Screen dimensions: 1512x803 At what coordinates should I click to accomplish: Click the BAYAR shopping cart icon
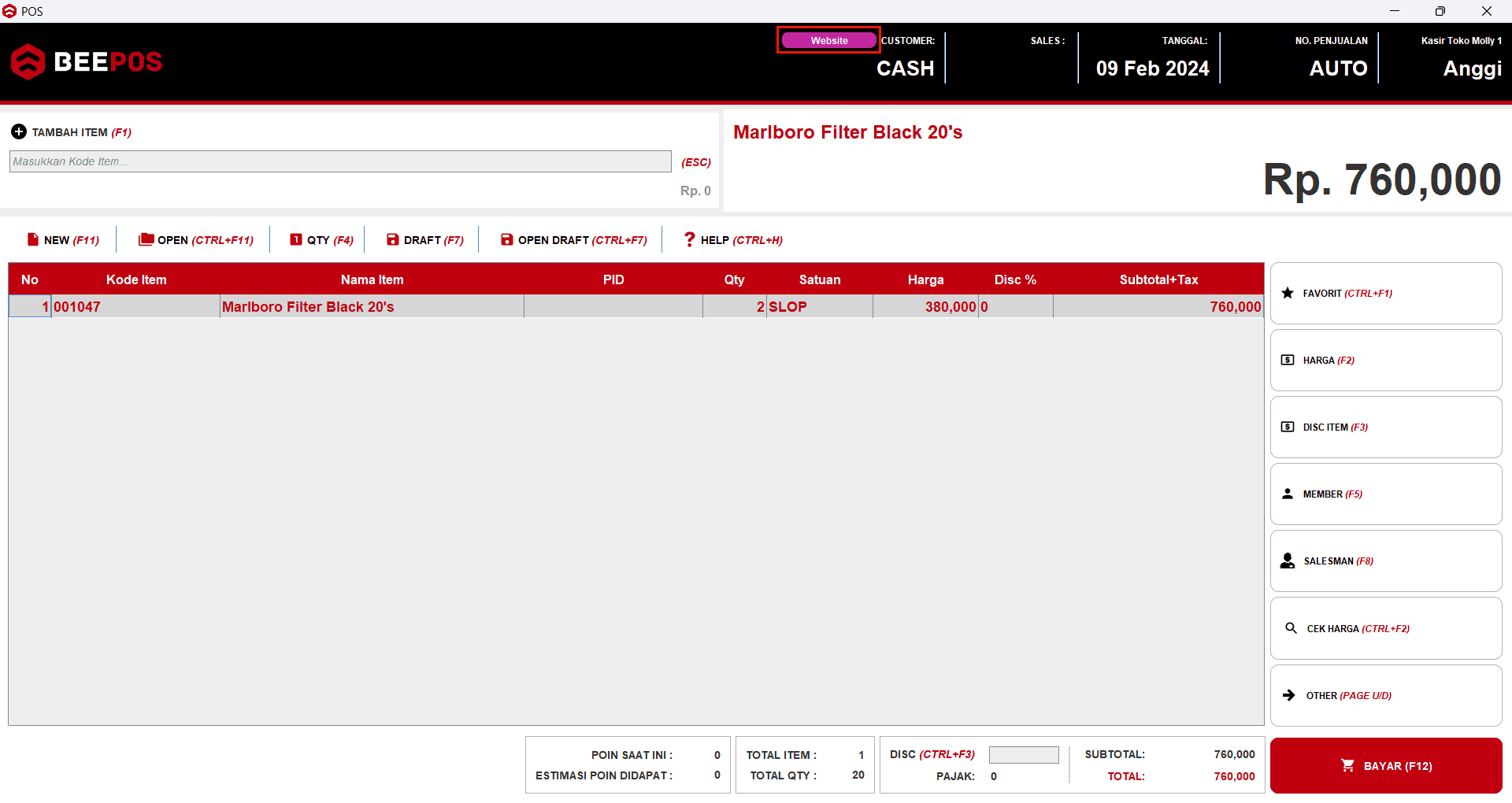(x=1348, y=765)
